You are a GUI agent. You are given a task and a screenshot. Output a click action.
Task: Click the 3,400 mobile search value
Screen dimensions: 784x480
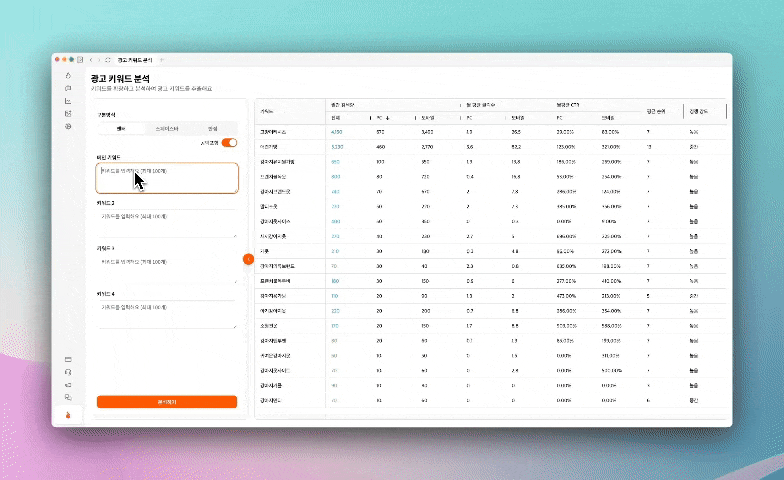pos(427,132)
